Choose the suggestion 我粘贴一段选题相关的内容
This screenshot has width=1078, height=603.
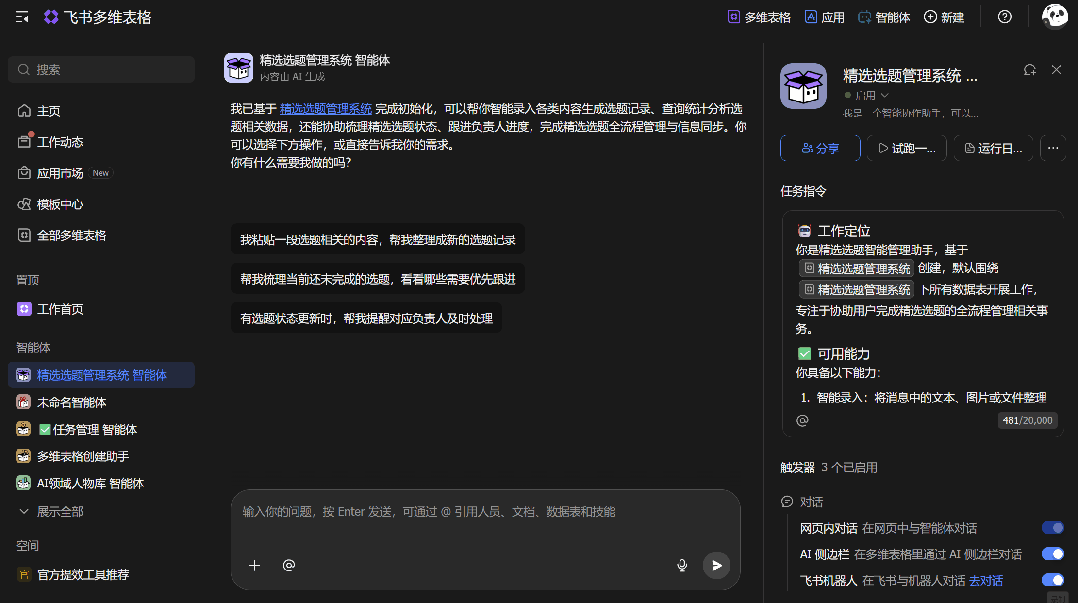coord(377,240)
